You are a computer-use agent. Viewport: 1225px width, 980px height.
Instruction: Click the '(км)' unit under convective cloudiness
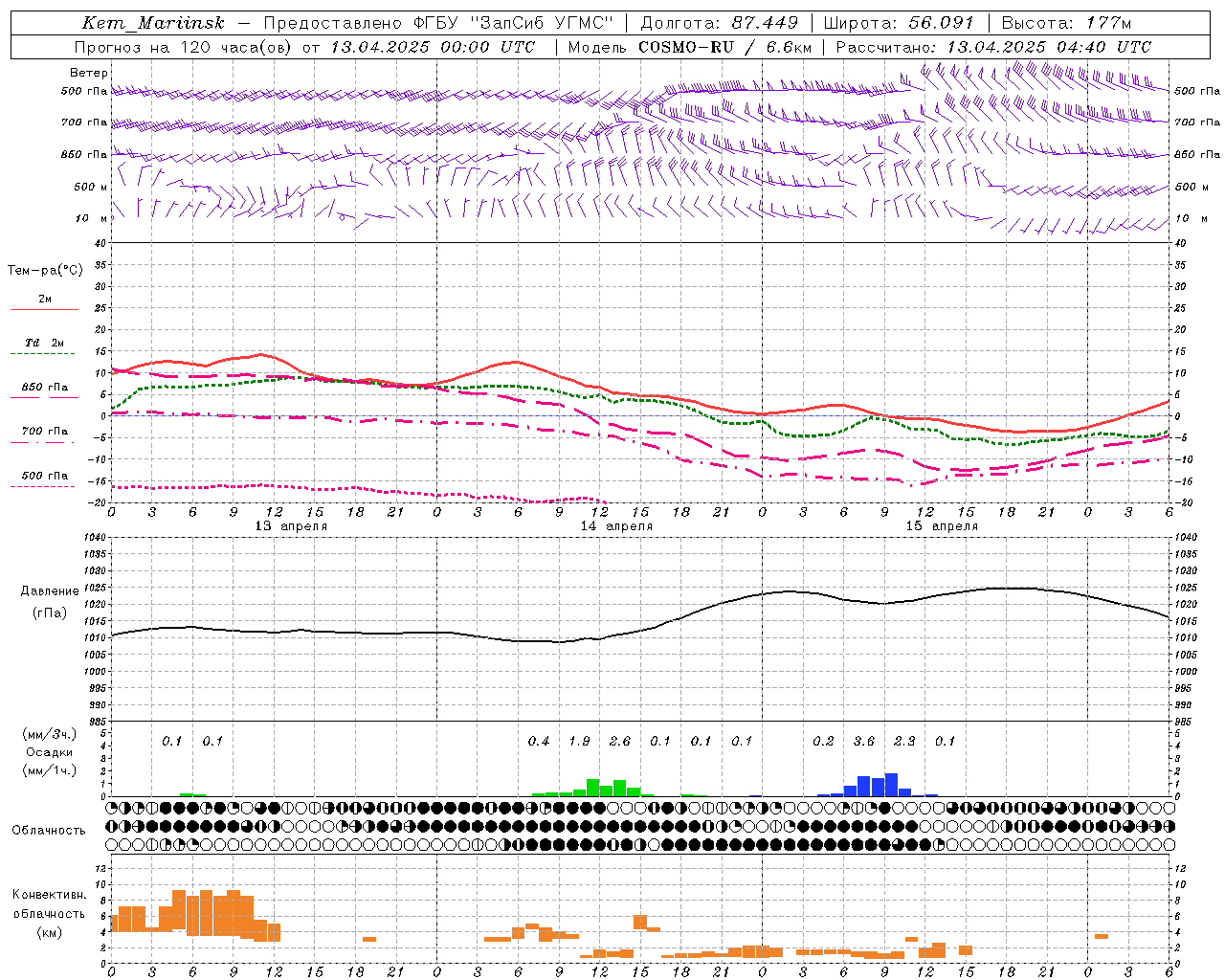50,932
